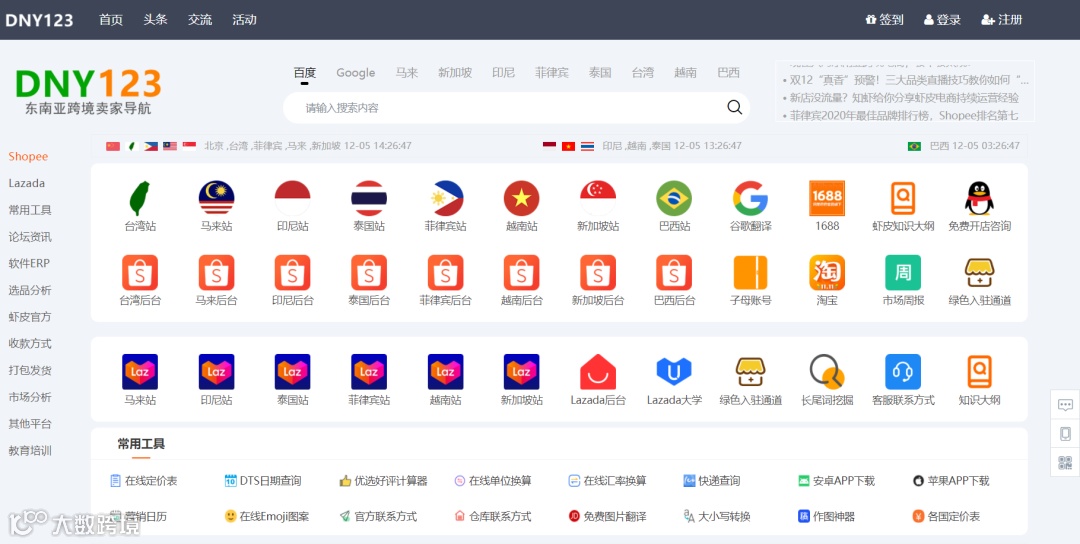Open 虾皮知识大纲 icon

903,198
